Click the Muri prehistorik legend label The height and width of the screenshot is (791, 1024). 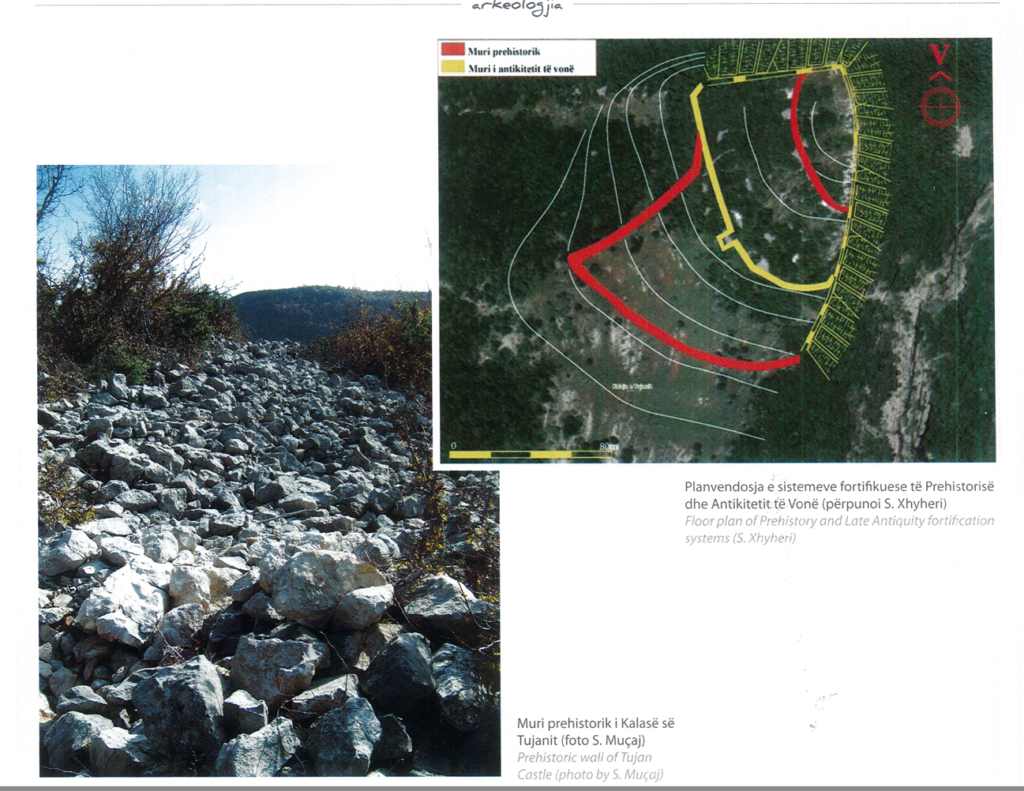pyautogui.click(x=504, y=51)
